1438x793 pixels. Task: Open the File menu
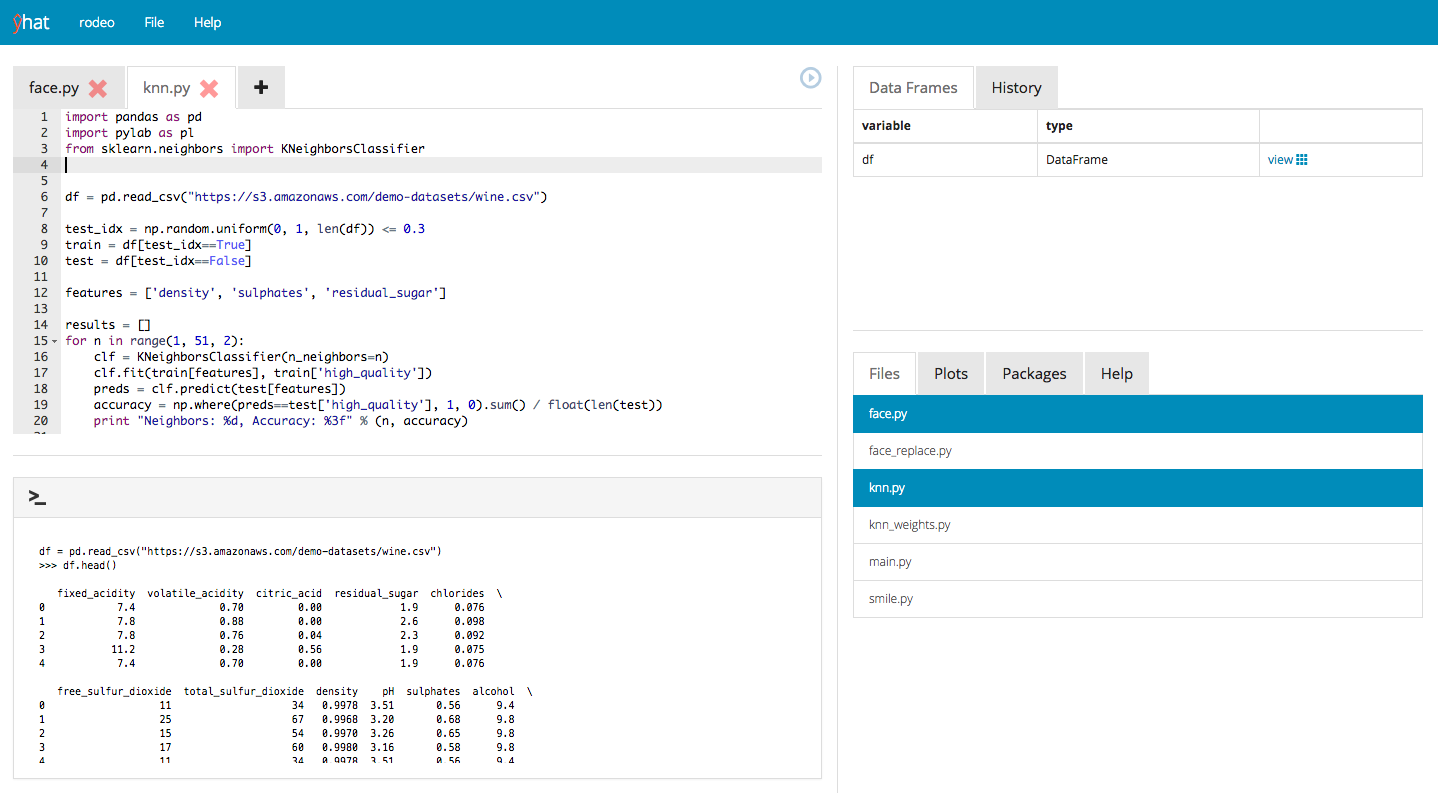click(x=154, y=22)
